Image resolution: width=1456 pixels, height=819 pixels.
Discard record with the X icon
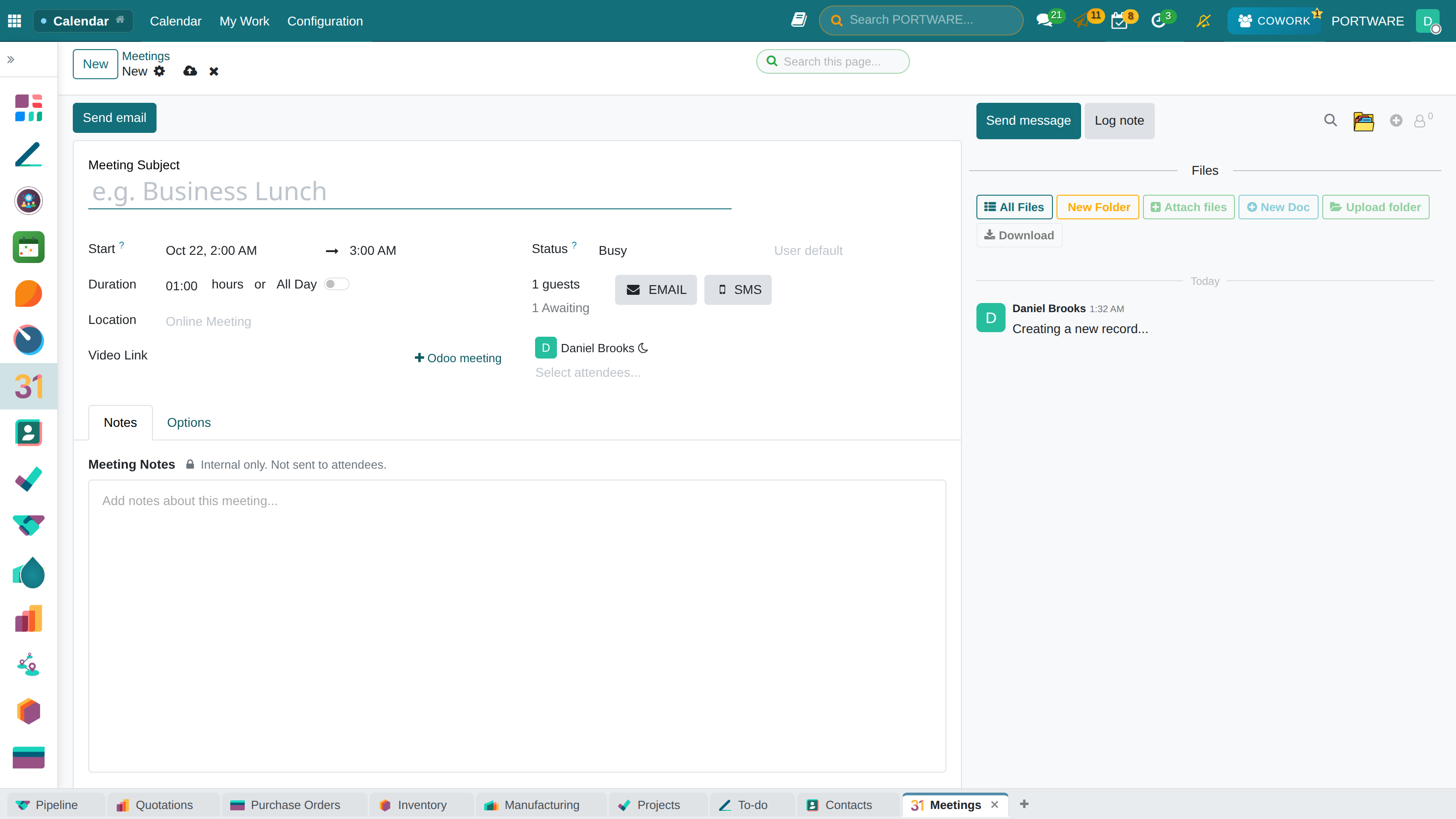(x=214, y=71)
